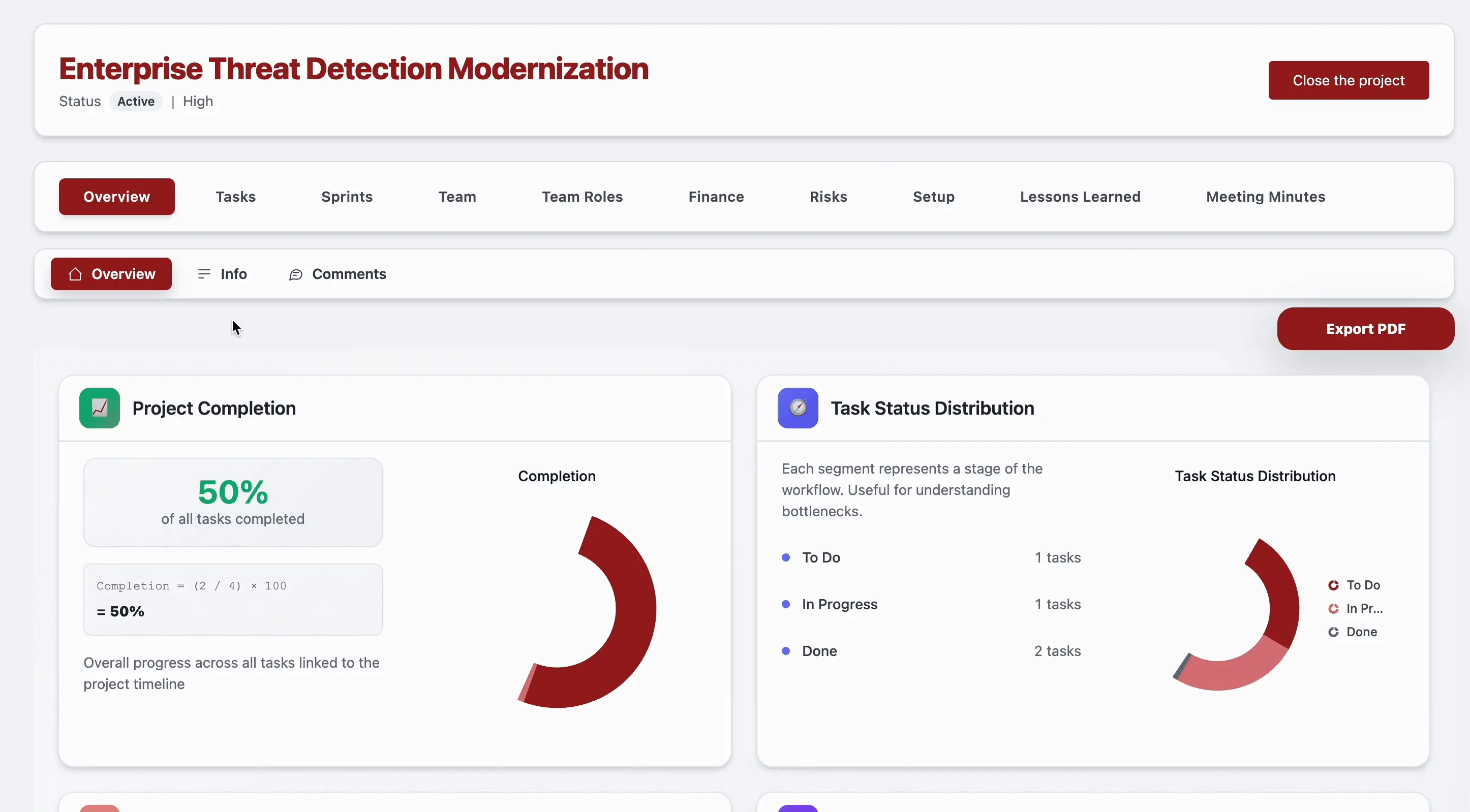Click the green Project Completion chart icon

point(99,408)
